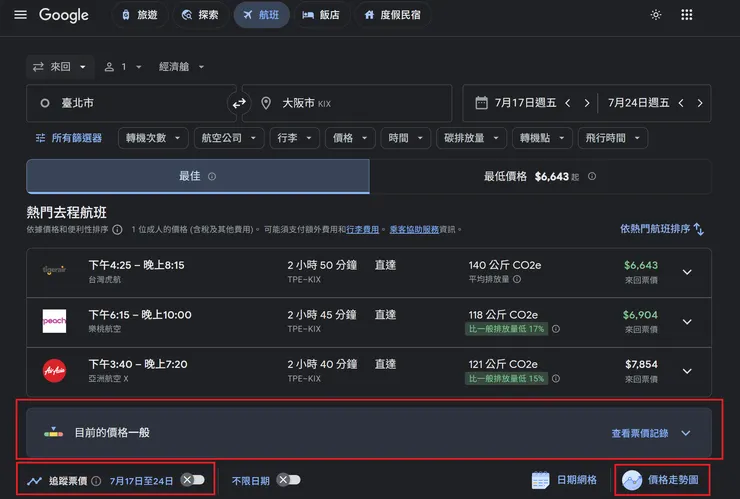
Task: Go to previous departure date
Action: (568, 103)
